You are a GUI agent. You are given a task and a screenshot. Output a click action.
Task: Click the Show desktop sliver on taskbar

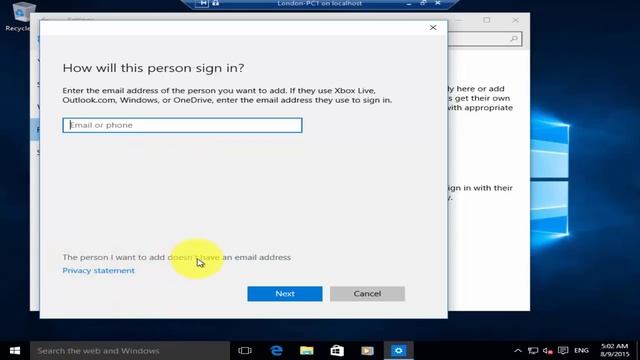tap(638, 351)
